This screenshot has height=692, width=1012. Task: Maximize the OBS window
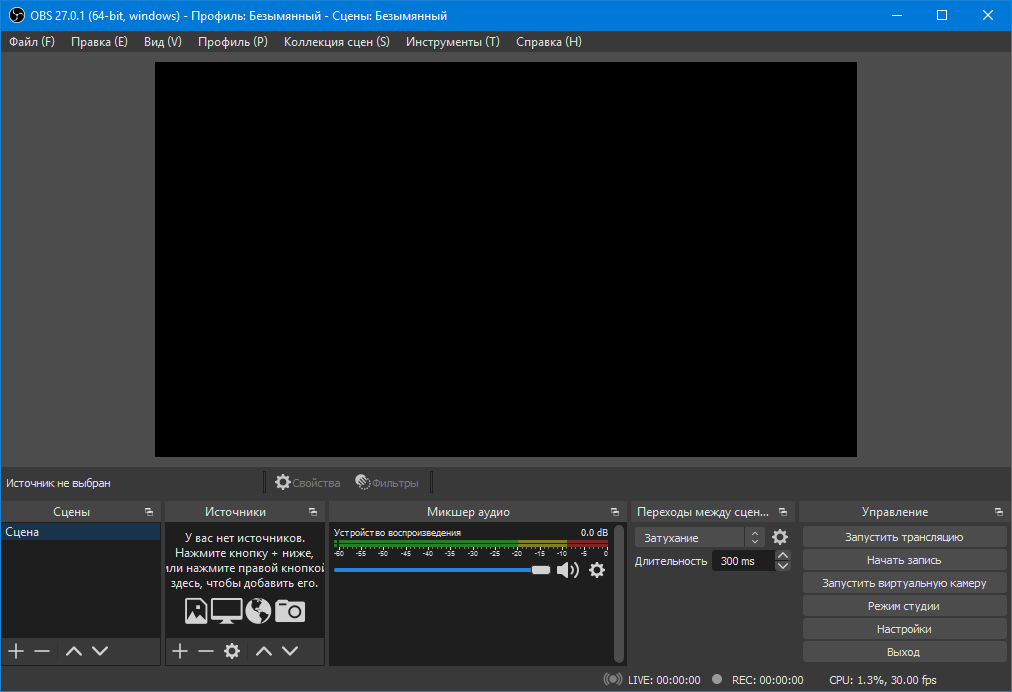click(942, 15)
